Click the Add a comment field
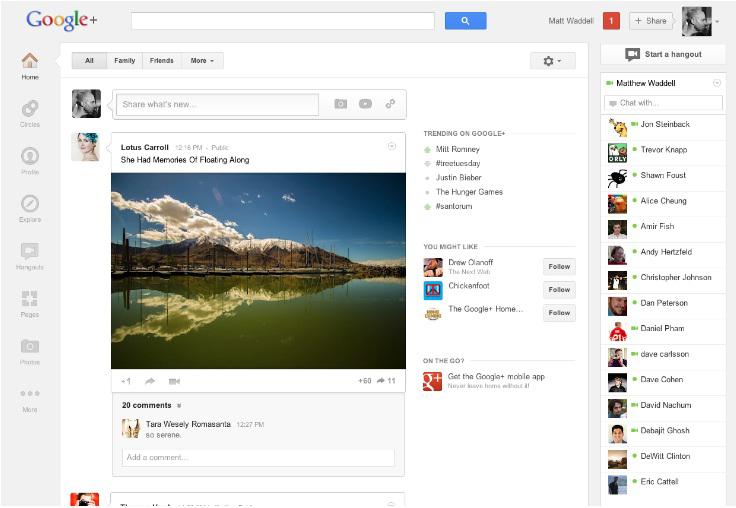The height and width of the screenshot is (508, 736). point(258,457)
